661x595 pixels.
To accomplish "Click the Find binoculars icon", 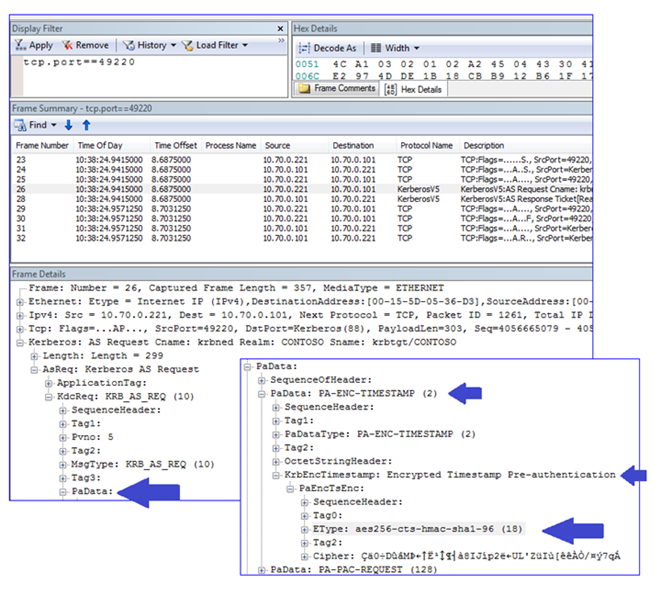I will [20, 125].
